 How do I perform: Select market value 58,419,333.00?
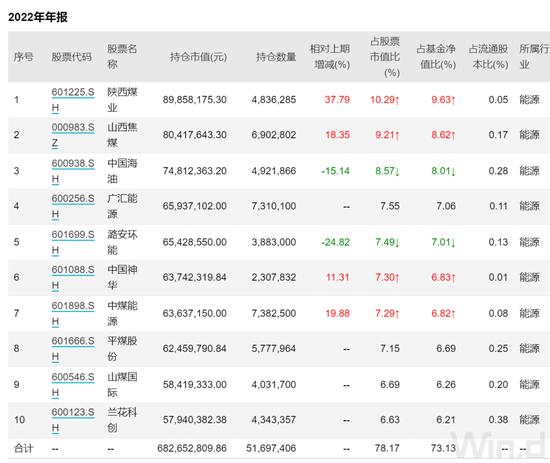pyautogui.click(x=195, y=385)
